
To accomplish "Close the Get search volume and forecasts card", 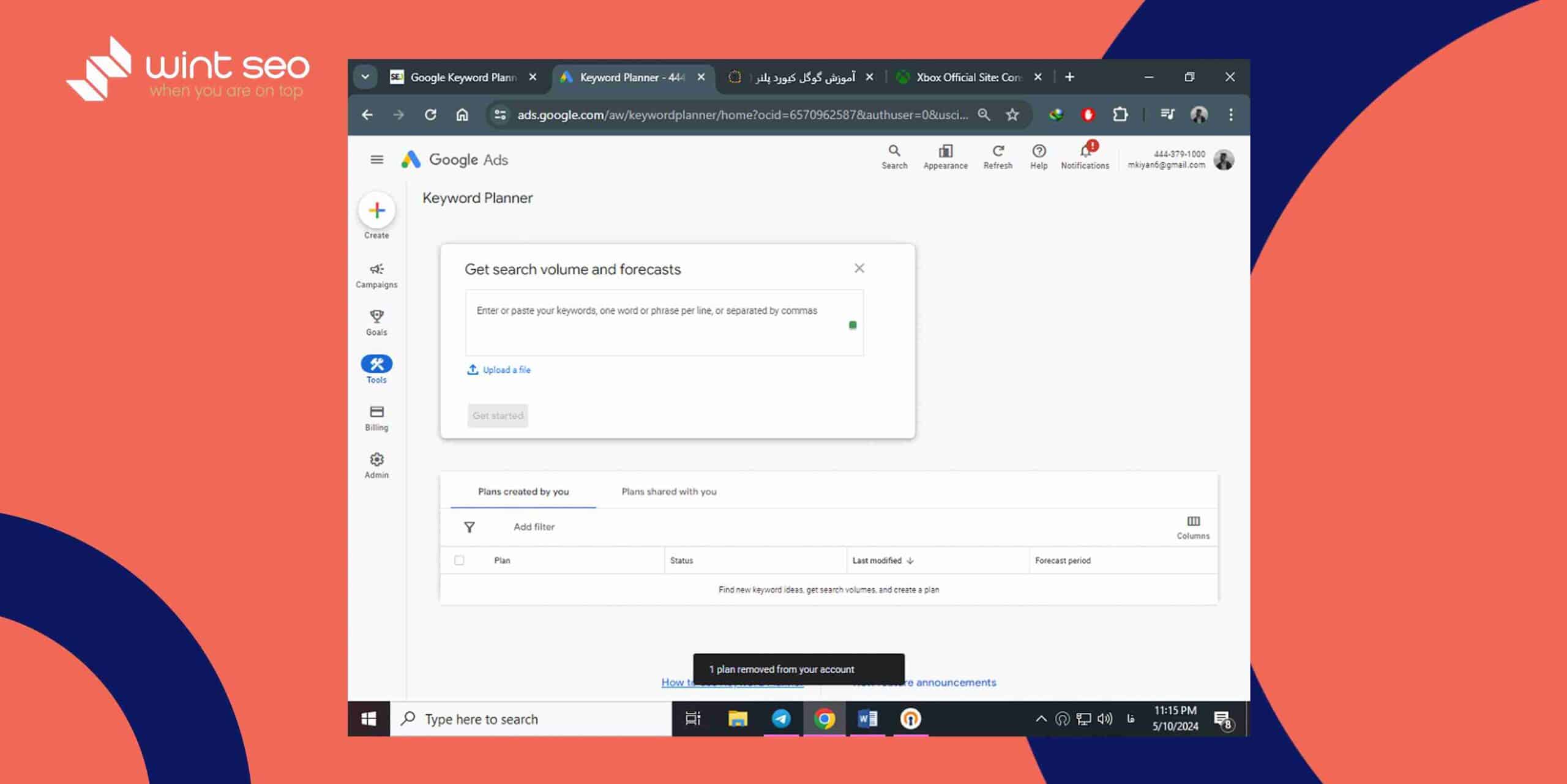I will tap(859, 268).
